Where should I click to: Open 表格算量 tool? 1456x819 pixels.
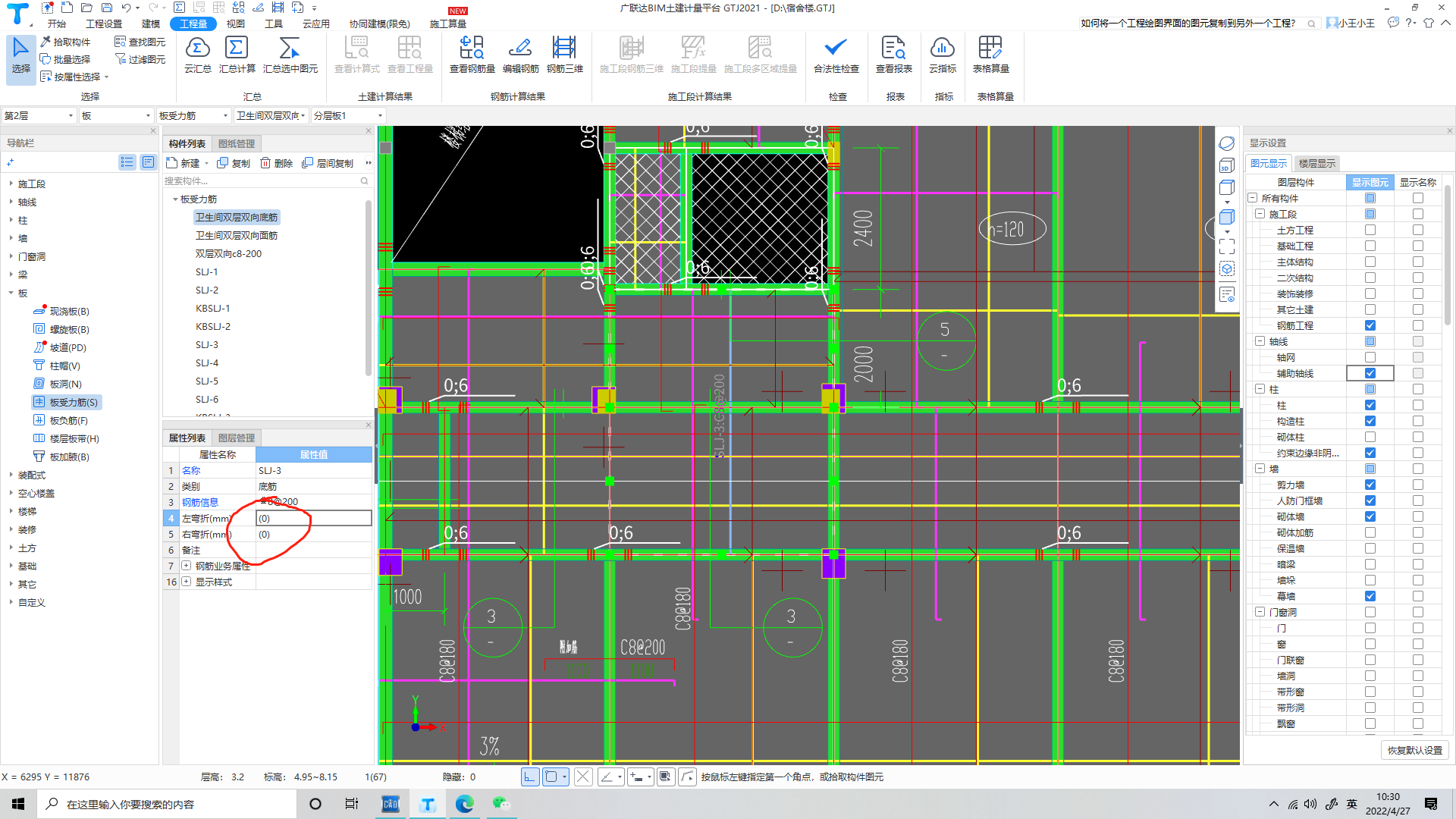[x=990, y=55]
